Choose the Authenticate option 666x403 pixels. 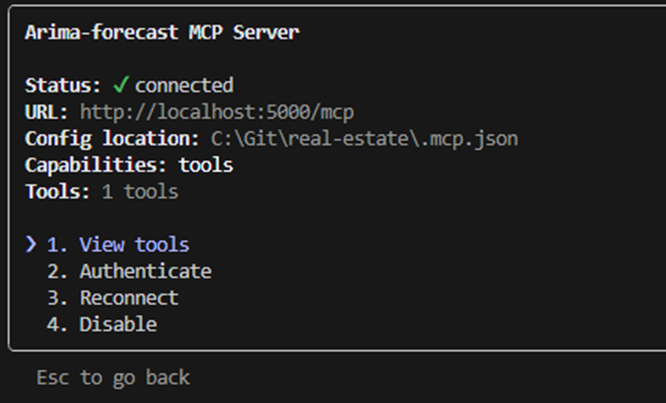[x=145, y=271]
